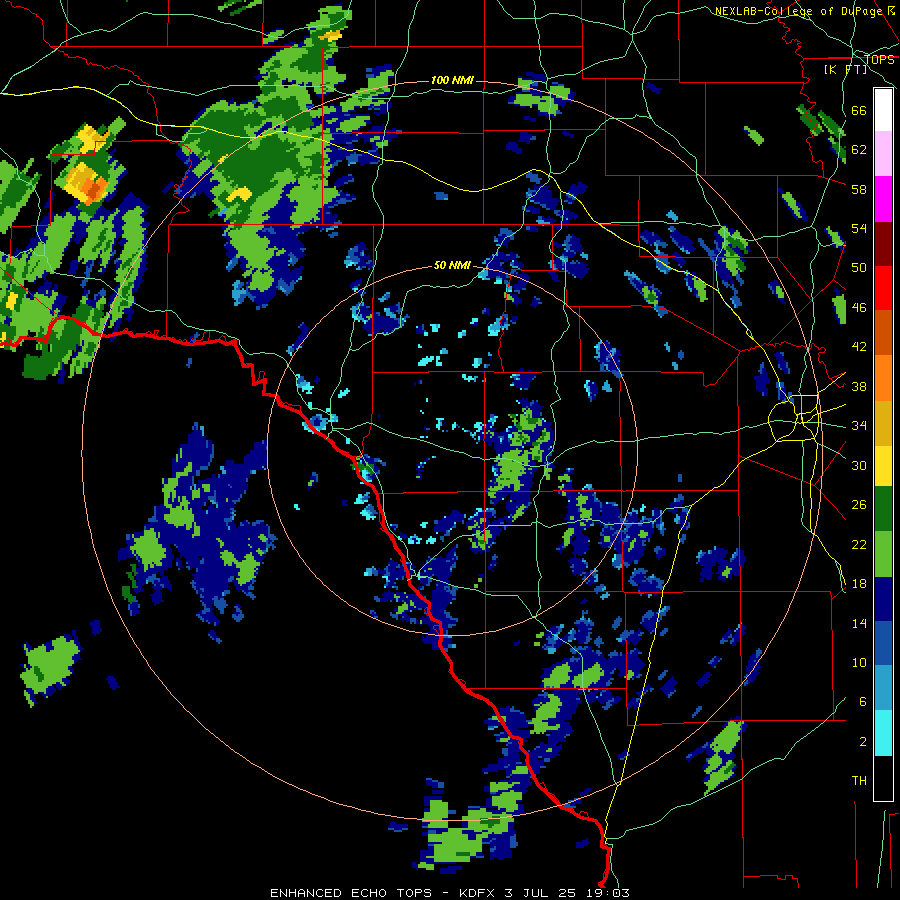Select the 46 scale value
This screenshot has height=900, width=900.
[859, 308]
